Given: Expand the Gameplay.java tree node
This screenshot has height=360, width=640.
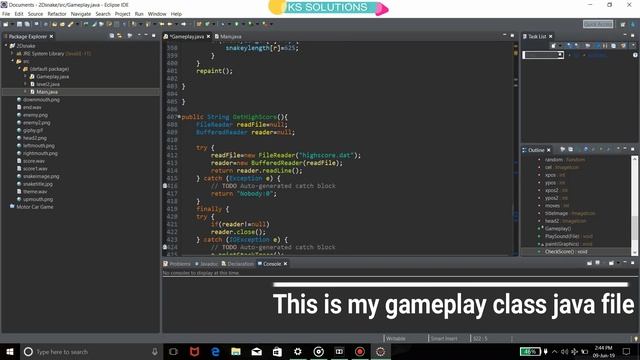Looking at the screenshot, I should click(x=25, y=76).
